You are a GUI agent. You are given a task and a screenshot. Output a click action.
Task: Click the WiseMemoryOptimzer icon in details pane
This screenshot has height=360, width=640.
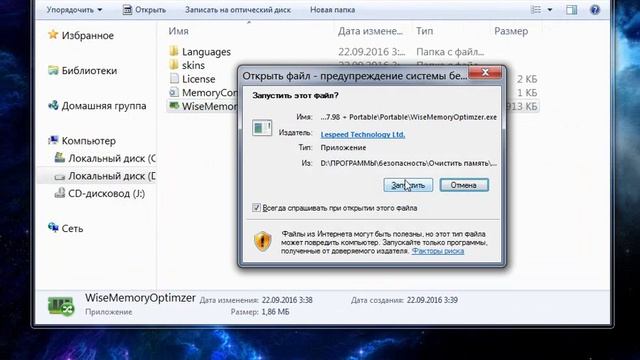61,306
